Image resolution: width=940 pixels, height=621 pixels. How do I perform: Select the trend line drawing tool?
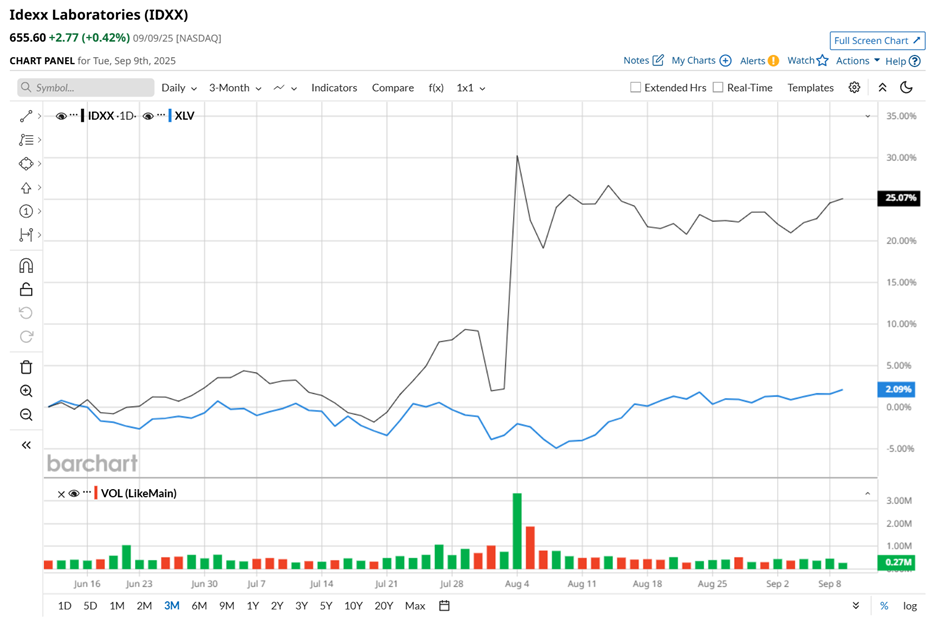tap(26, 116)
